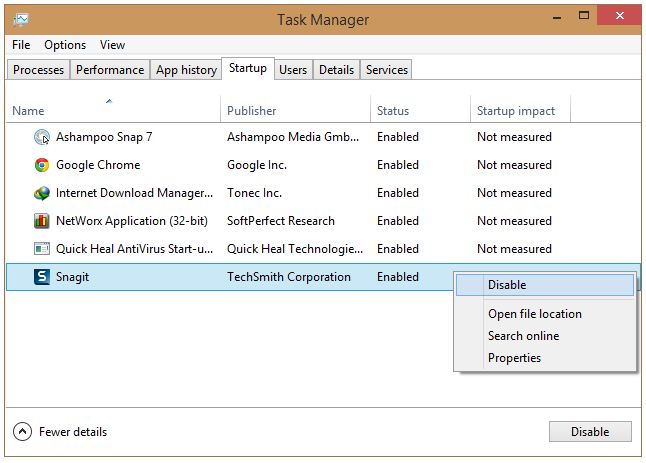Click the Fewer details label
The image size is (646, 463).
[x=73, y=432]
